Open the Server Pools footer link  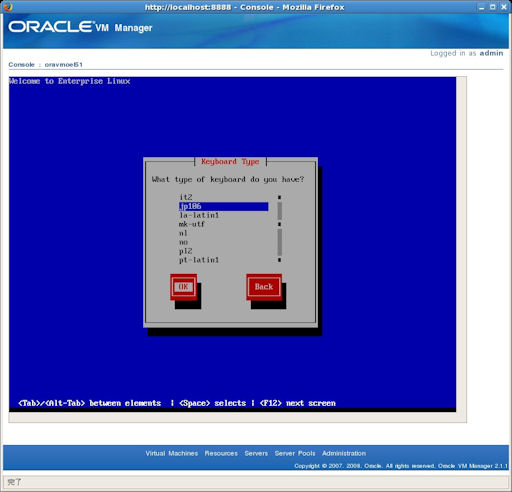(x=295, y=453)
